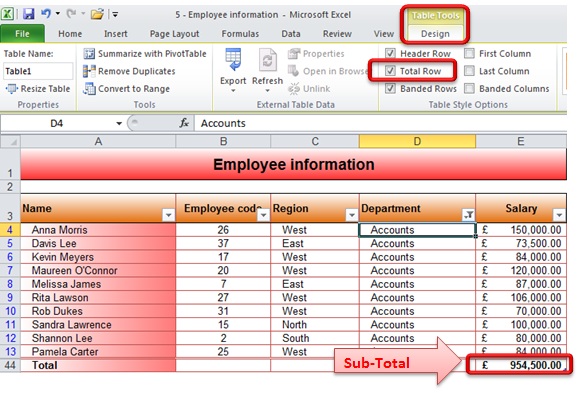Viewport: 579px width, 393px height.
Task: Select employee code cell 37
Action: [223, 243]
